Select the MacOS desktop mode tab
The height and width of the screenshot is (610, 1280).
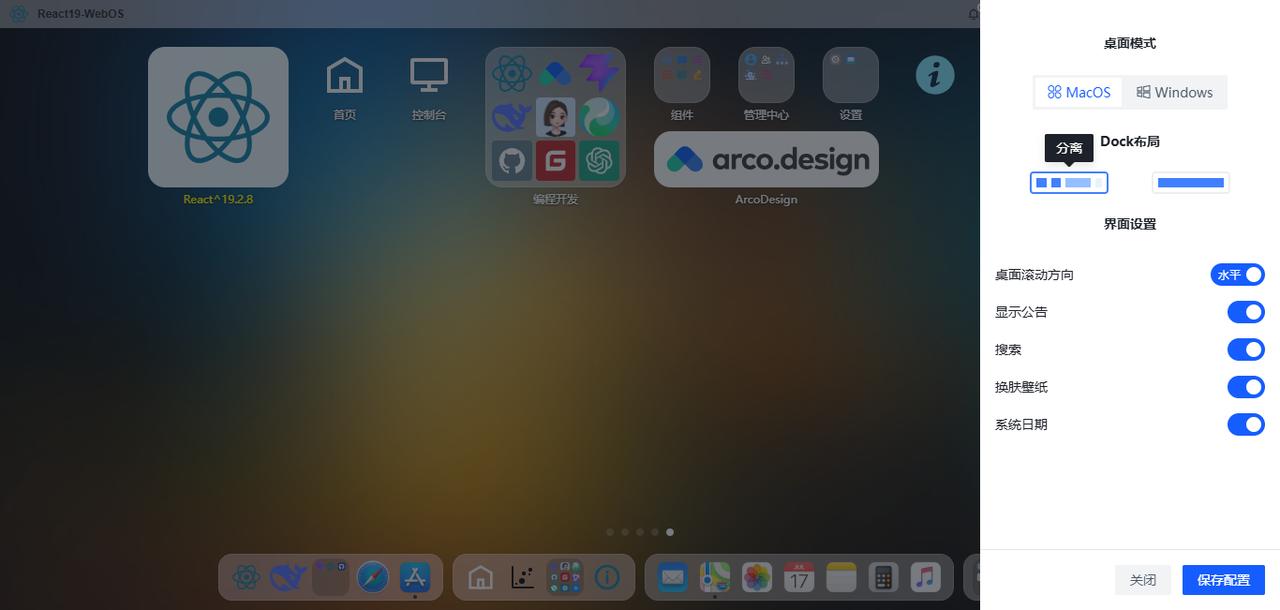[x=1079, y=92]
